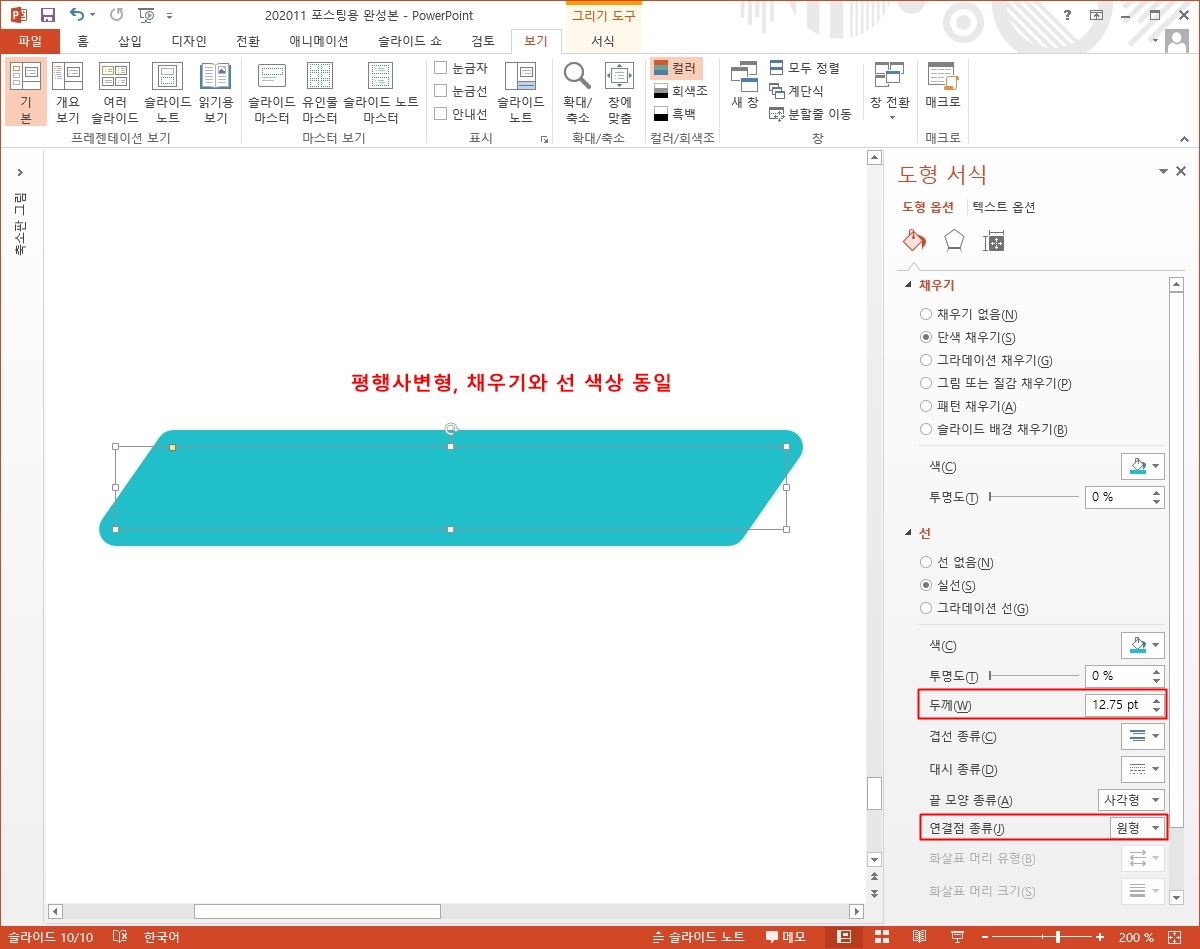Screen dimensions: 1200x949
Task: Click fill 투명도 transparency slider
Action: pyautogui.click(x=1034, y=496)
